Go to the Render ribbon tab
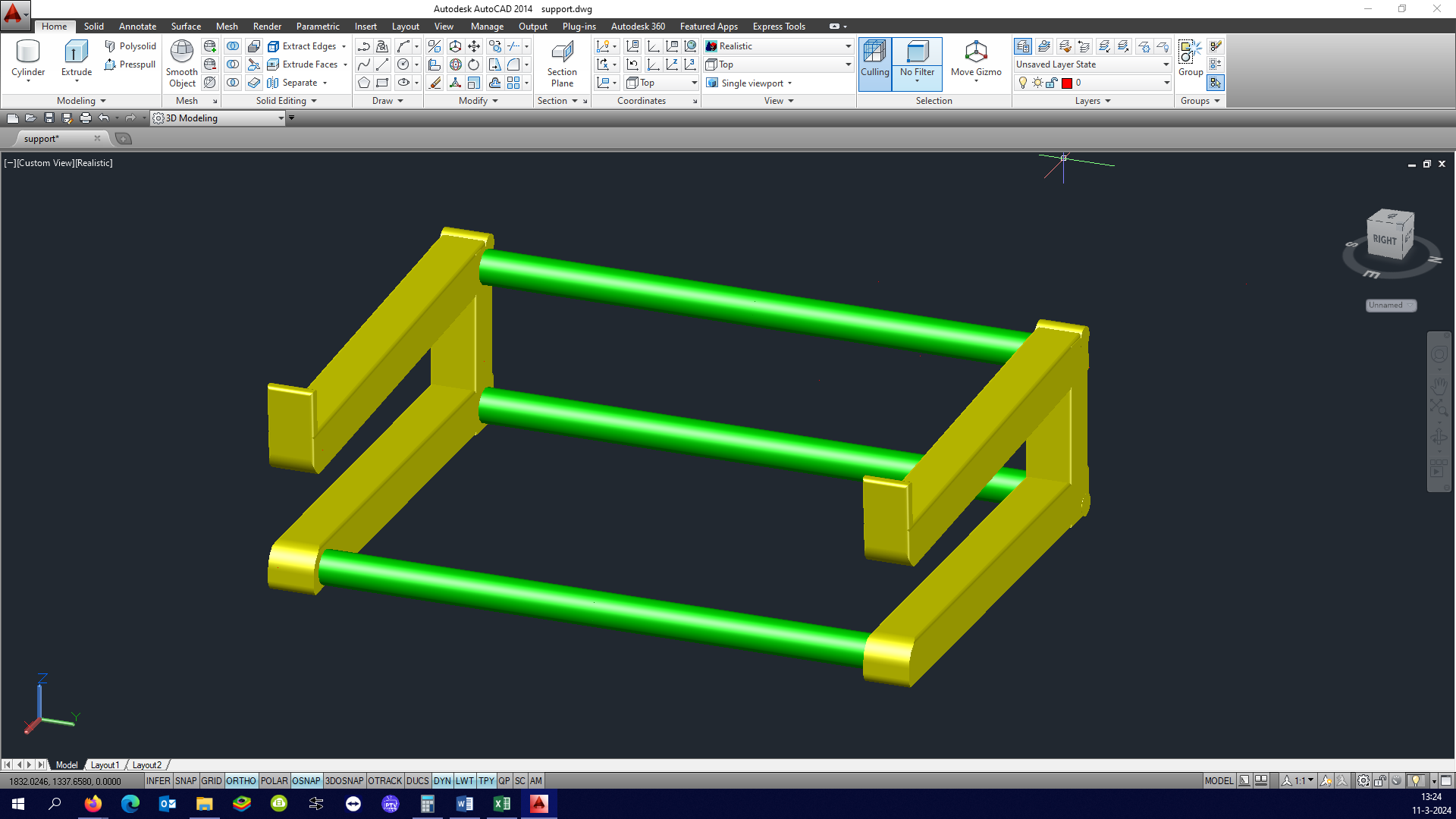The height and width of the screenshot is (819, 1456). (x=267, y=27)
